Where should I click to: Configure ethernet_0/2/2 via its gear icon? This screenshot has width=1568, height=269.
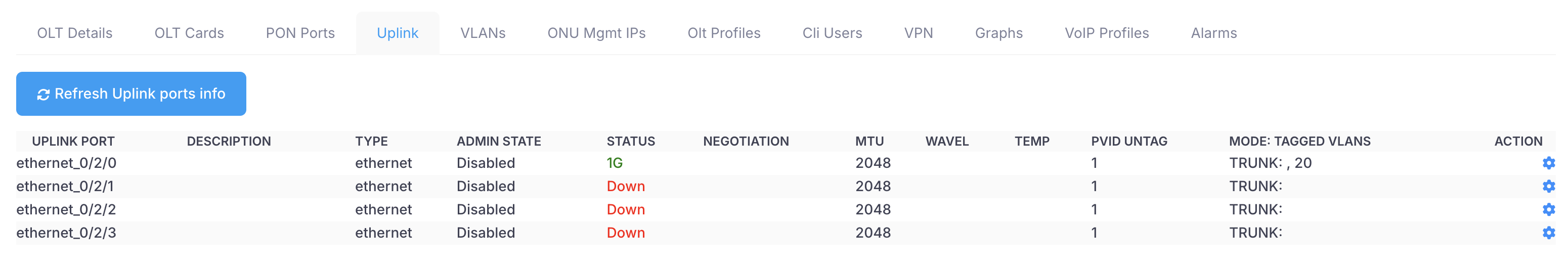tap(1548, 209)
